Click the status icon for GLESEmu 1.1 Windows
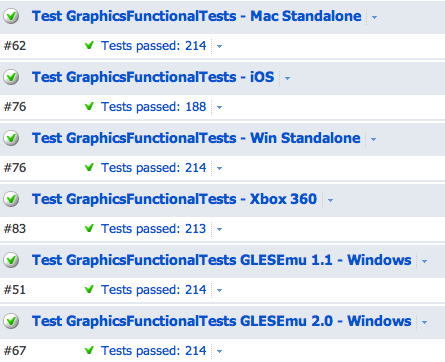The width and height of the screenshot is (445, 362). pyautogui.click(x=11, y=260)
